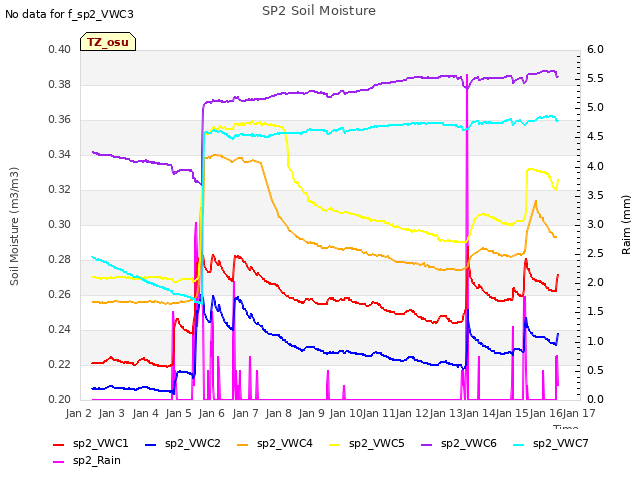
Task: Click the sp2_VWC5 legend label
Action: click(376, 443)
